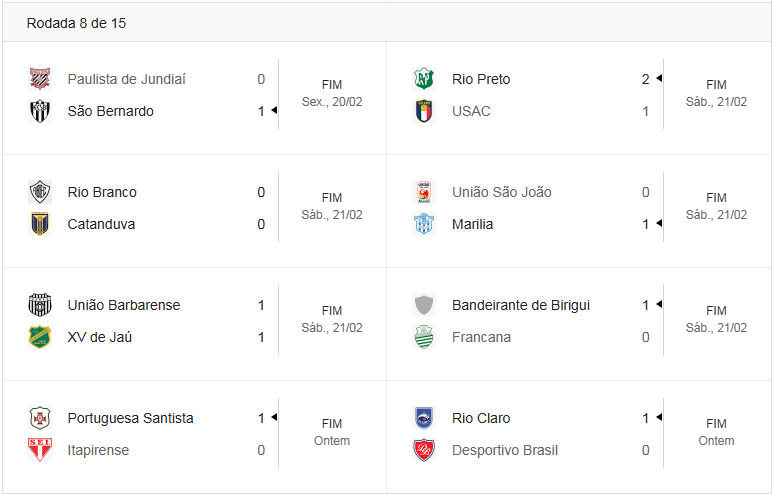Viewport: 772px width, 494px height.
Task: Click the Sex., 20/02 match date
Action: (332, 101)
